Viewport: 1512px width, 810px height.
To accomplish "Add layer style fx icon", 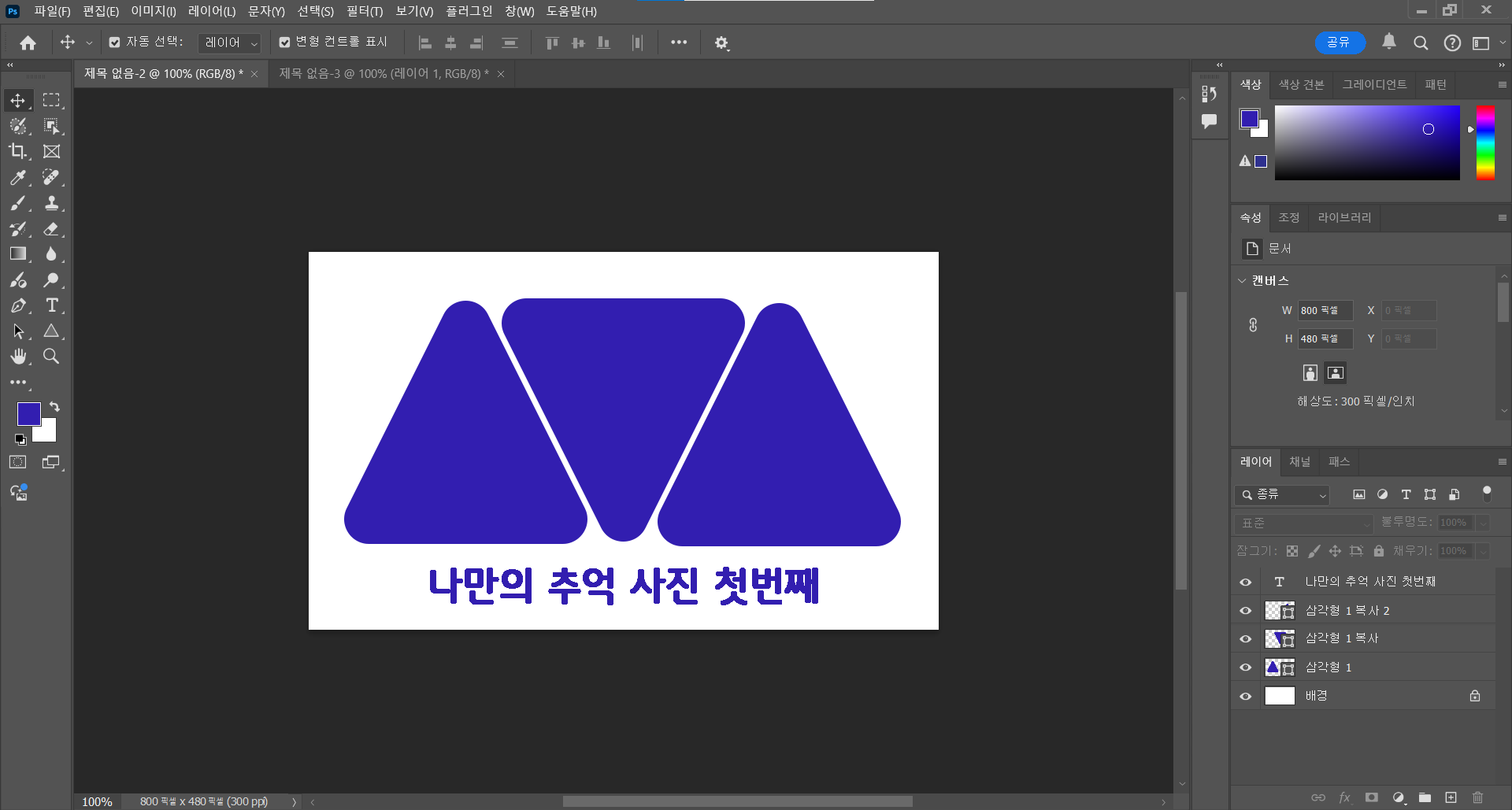I will pyautogui.click(x=1344, y=797).
